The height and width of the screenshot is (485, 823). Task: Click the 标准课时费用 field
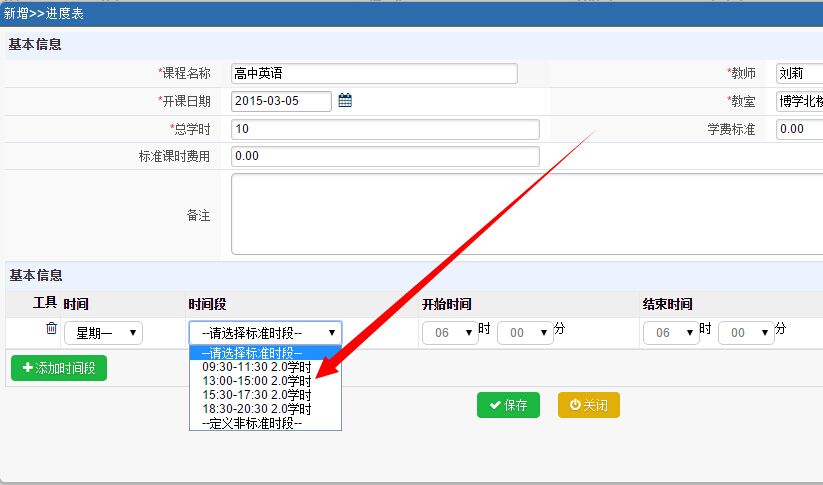(385, 156)
